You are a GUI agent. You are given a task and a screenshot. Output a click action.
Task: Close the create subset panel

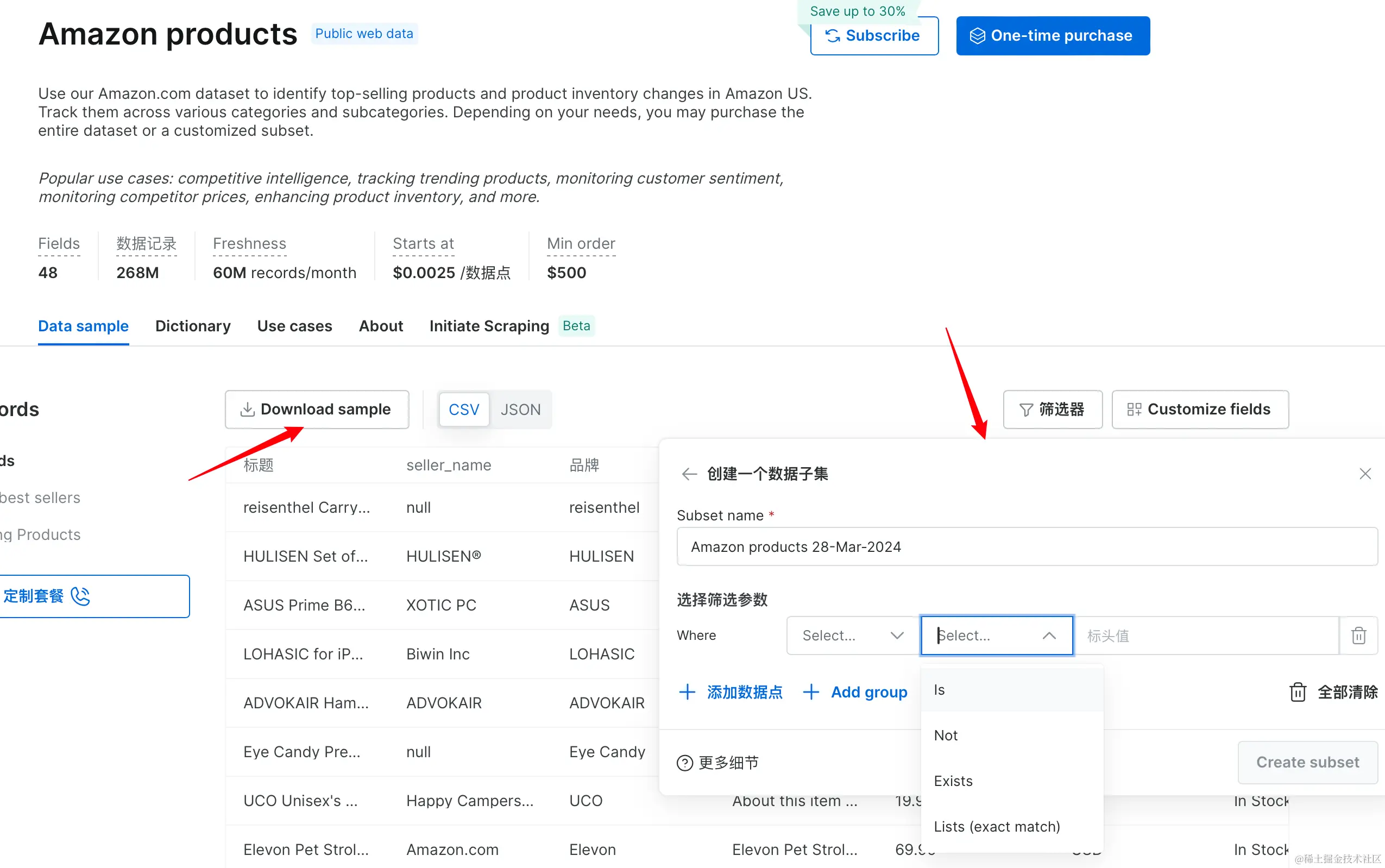click(x=1365, y=474)
